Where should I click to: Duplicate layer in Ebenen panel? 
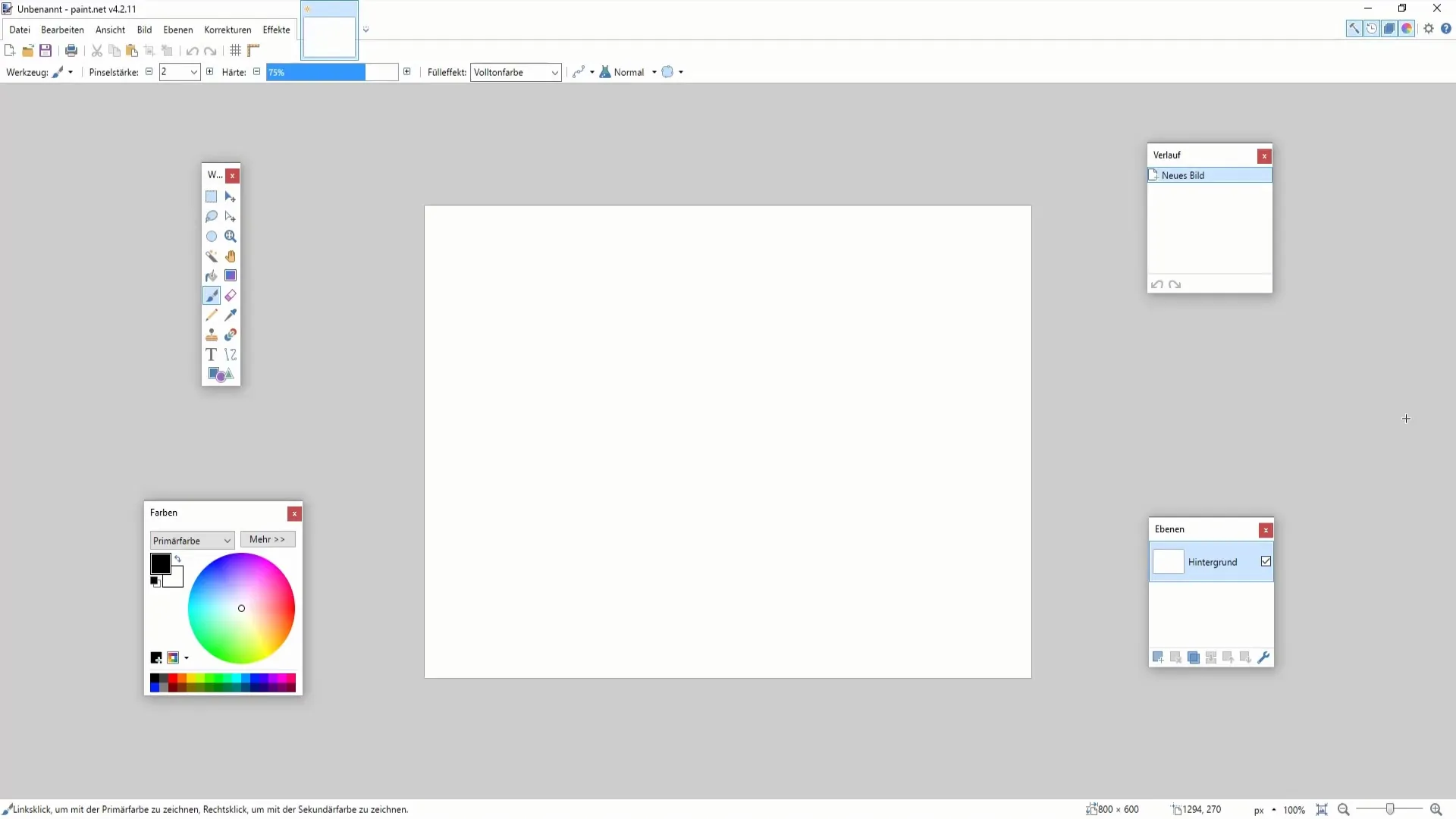[1194, 657]
